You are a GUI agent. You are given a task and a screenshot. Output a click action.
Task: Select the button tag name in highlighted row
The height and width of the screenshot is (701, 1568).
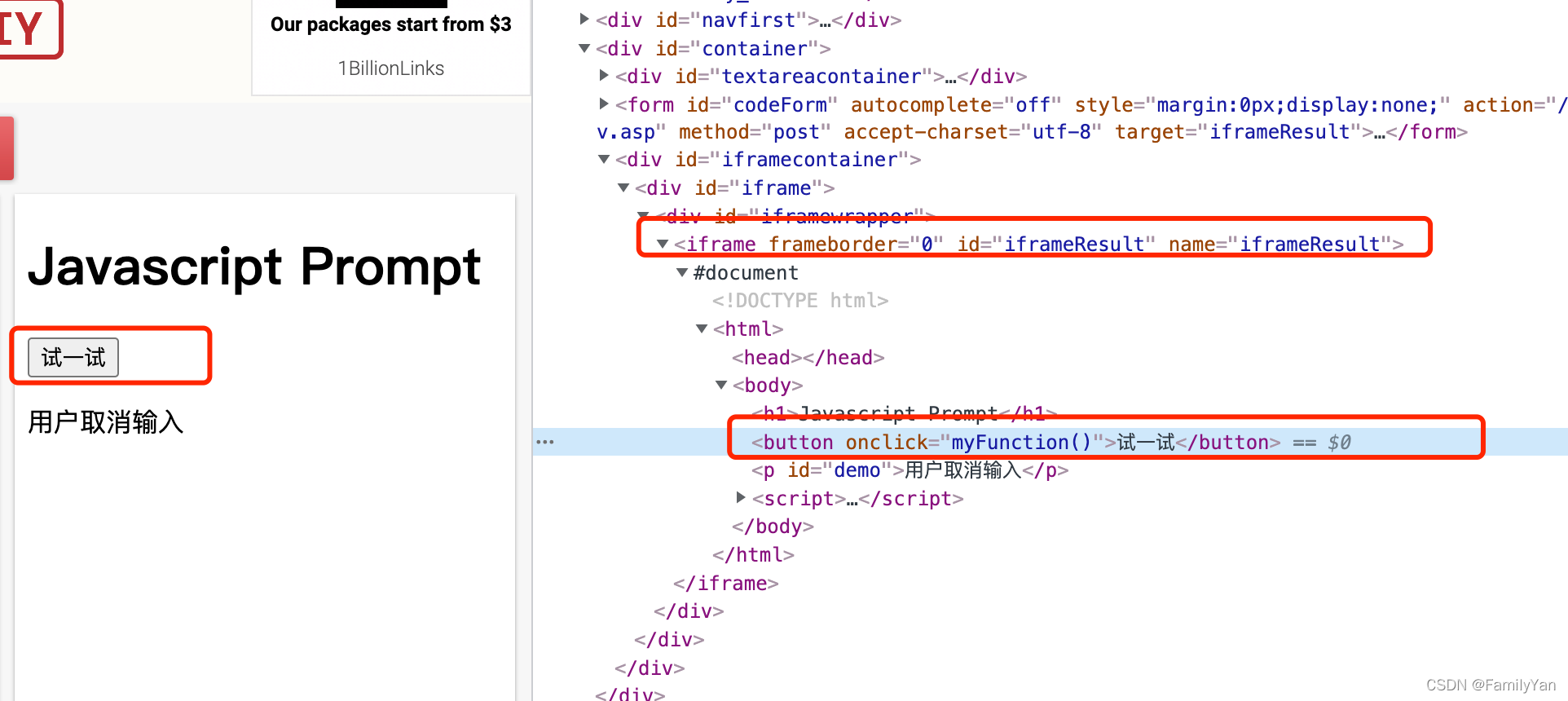click(798, 443)
